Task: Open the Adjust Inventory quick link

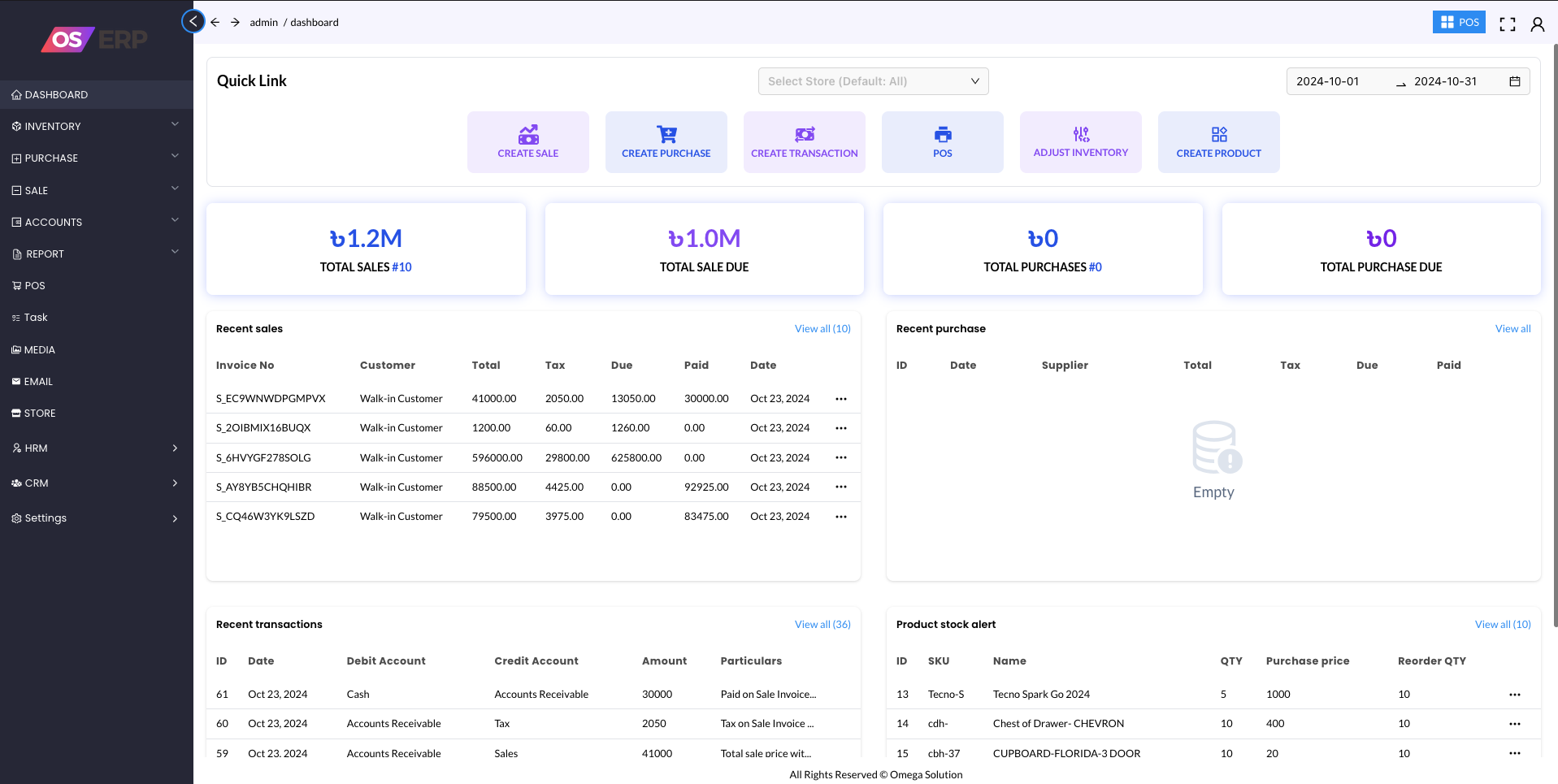Action: (1080, 142)
